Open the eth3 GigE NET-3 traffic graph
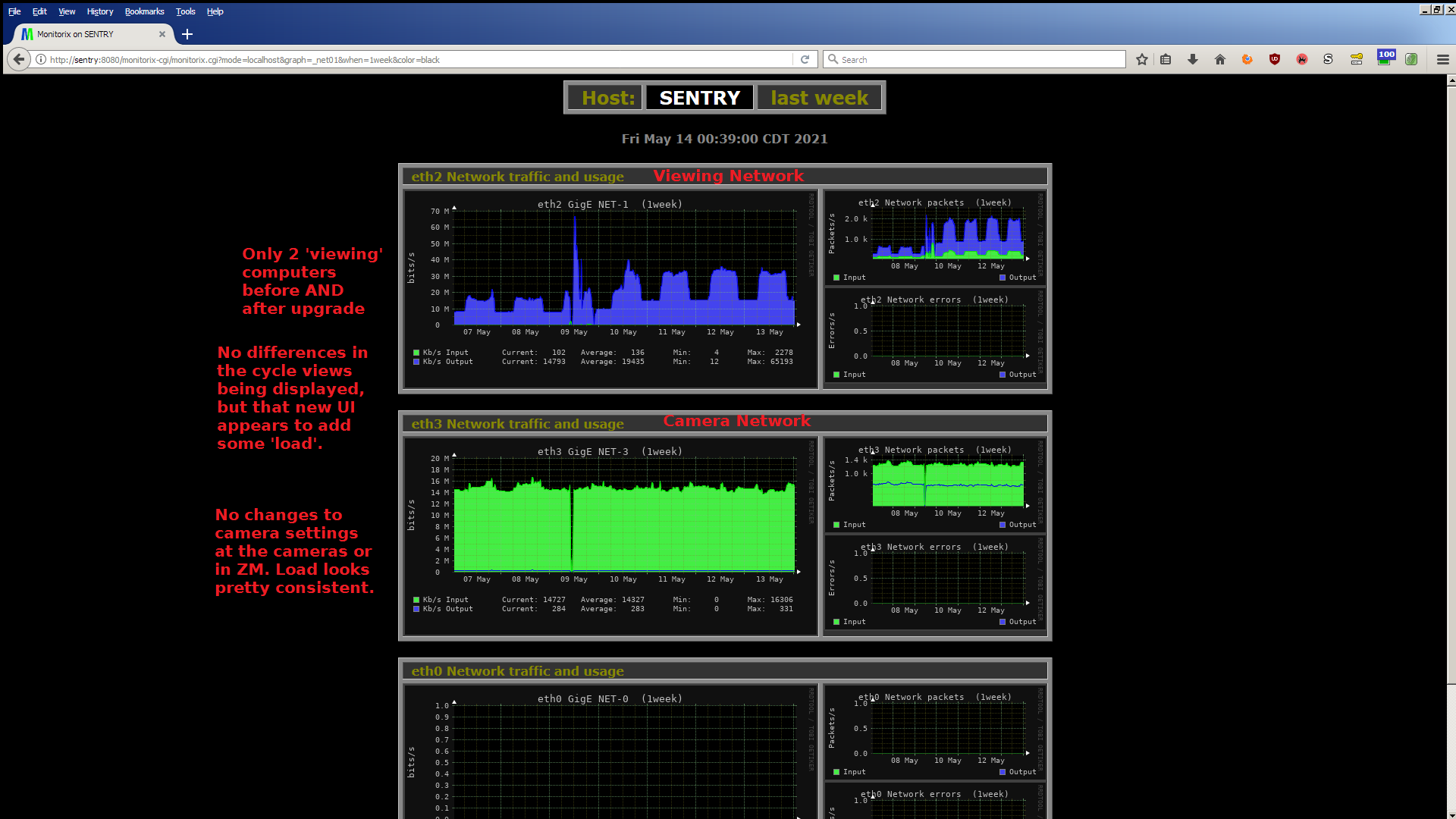 click(610, 536)
